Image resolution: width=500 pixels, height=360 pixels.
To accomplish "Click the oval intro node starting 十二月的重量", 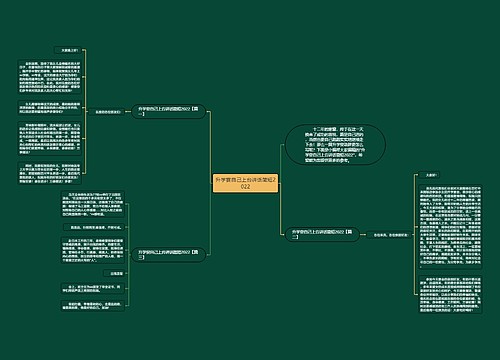I will click(335, 145).
